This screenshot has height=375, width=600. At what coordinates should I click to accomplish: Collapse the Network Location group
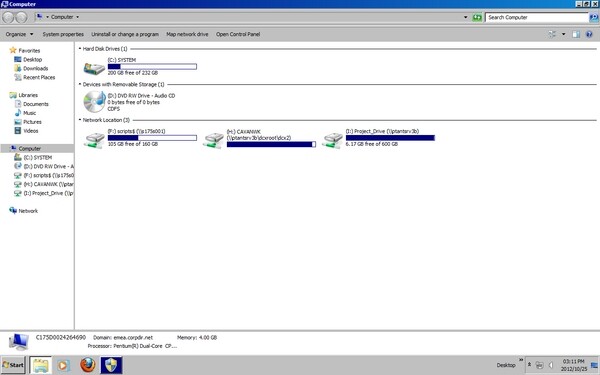point(80,120)
